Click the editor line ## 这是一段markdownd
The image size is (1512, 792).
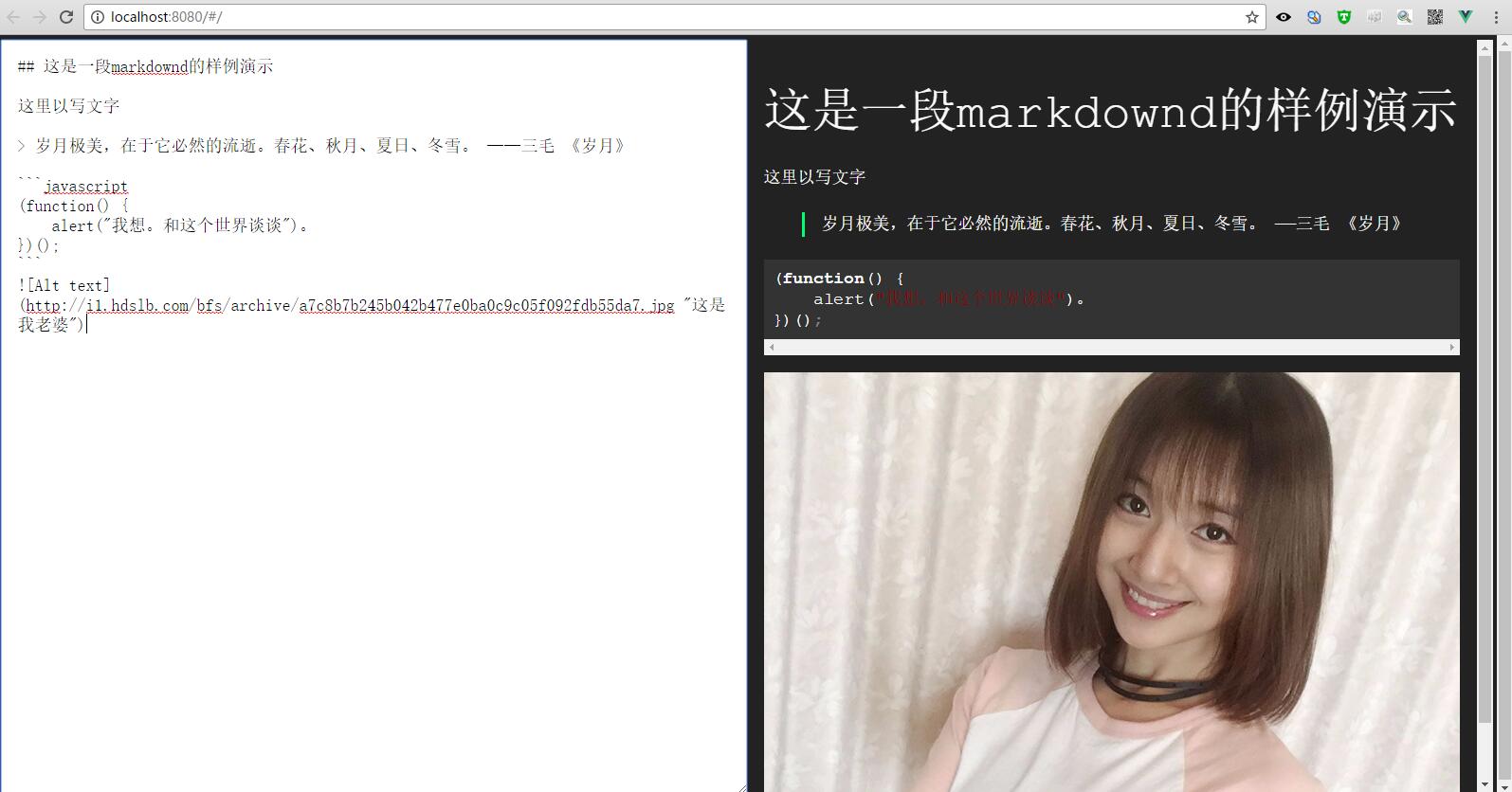pos(145,66)
